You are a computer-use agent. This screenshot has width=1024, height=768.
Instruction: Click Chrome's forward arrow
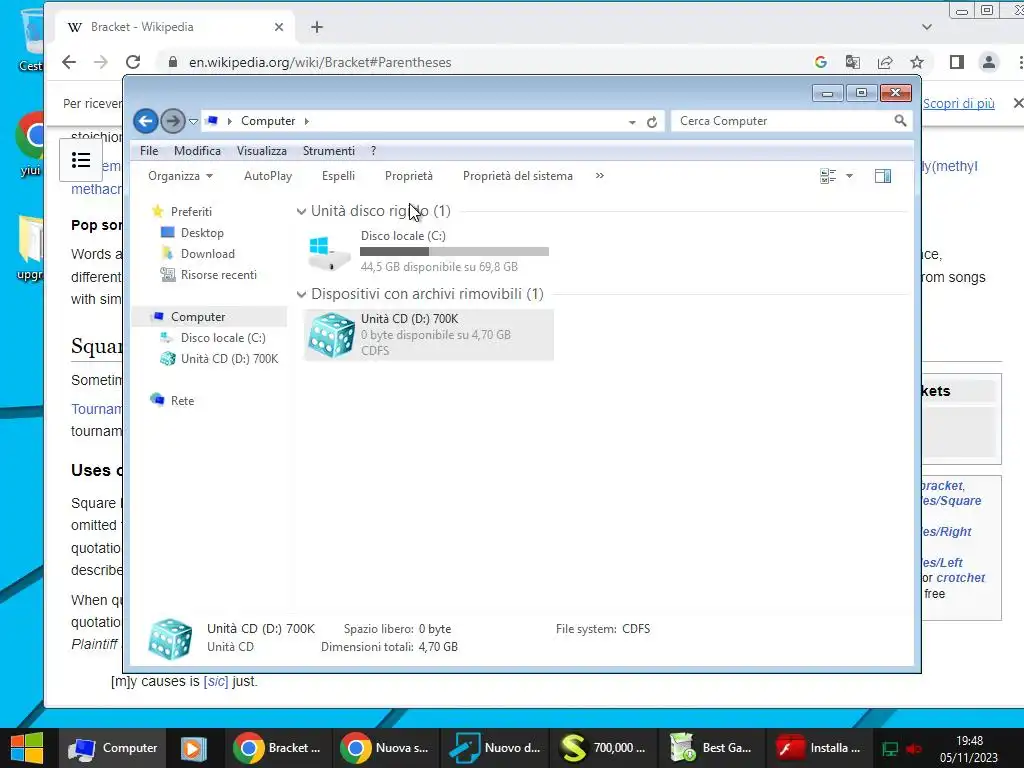click(101, 62)
